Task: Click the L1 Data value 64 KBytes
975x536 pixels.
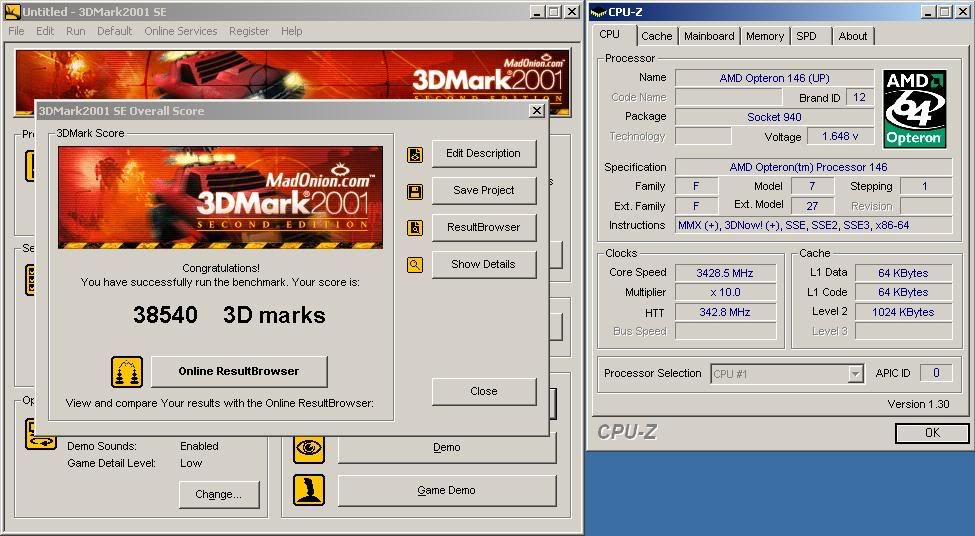Action: point(903,273)
